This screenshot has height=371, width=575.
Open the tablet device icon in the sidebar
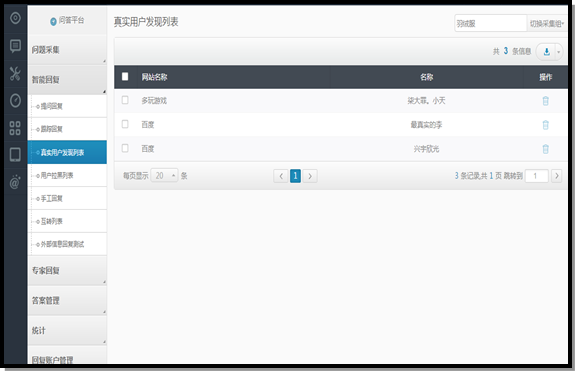point(15,154)
